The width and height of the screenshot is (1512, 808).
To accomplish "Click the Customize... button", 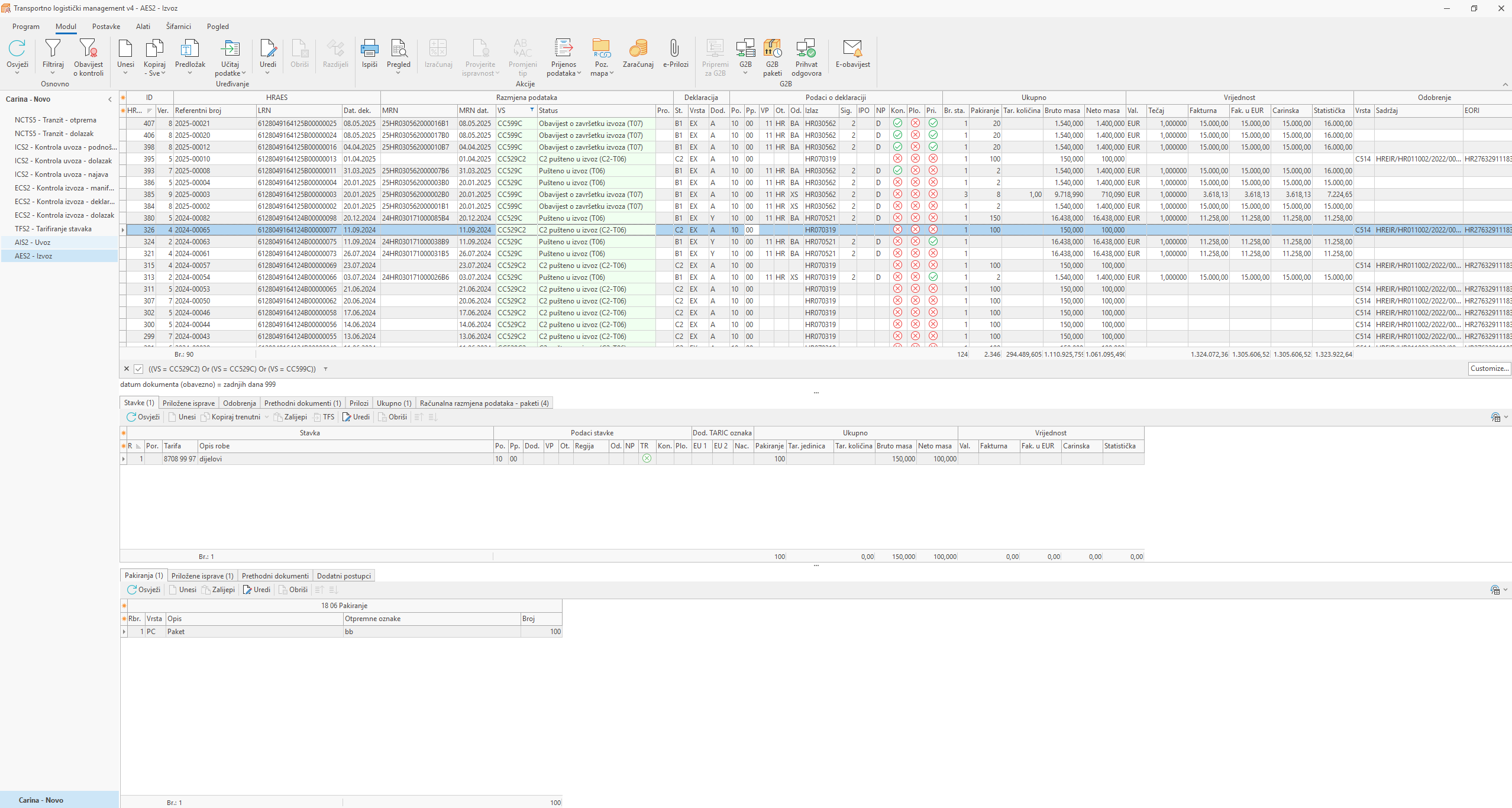I will (1489, 369).
